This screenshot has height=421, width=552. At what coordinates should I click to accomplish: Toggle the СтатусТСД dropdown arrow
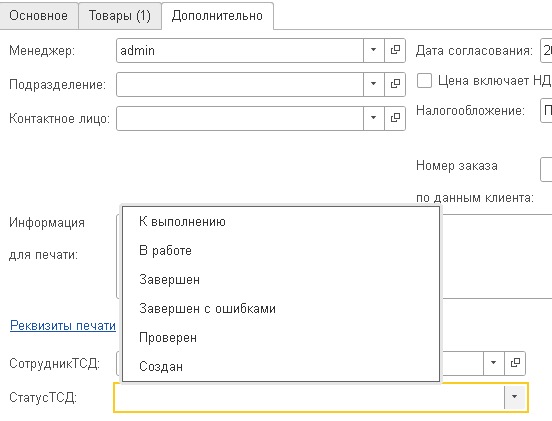point(515,397)
